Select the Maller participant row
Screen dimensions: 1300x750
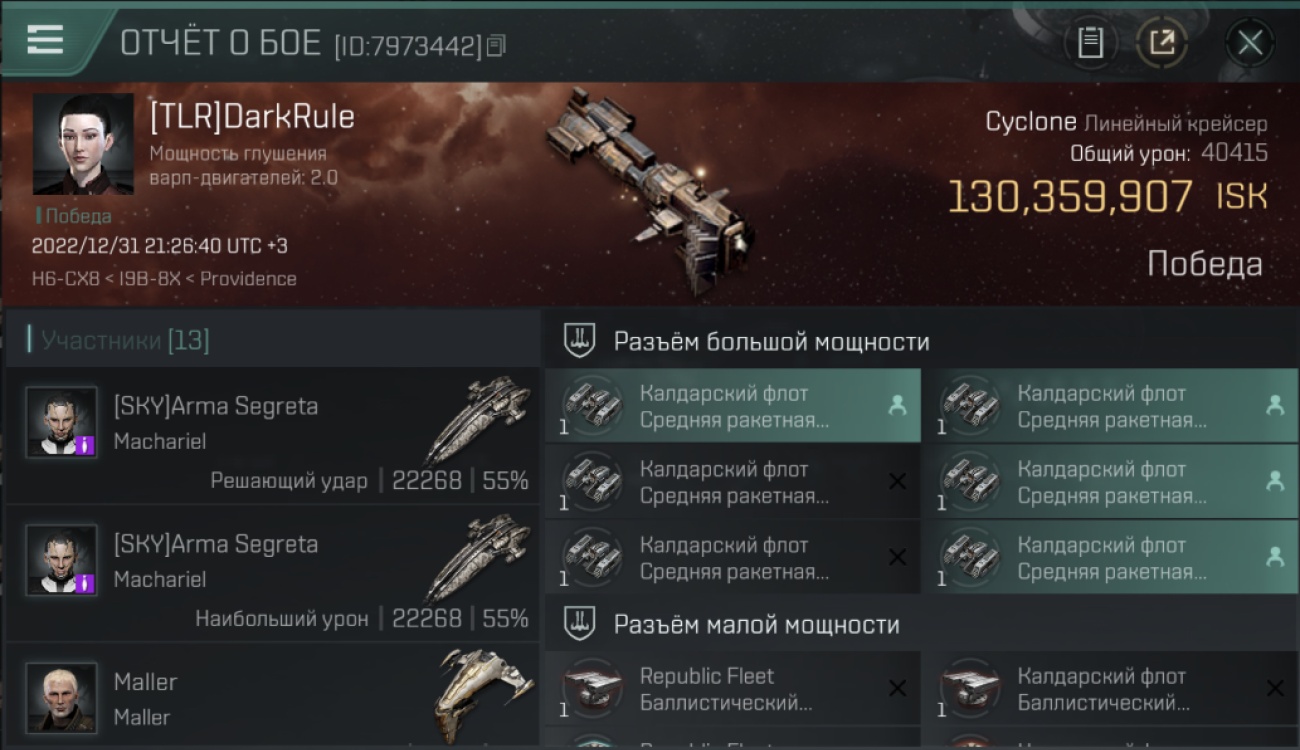tap(273, 696)
